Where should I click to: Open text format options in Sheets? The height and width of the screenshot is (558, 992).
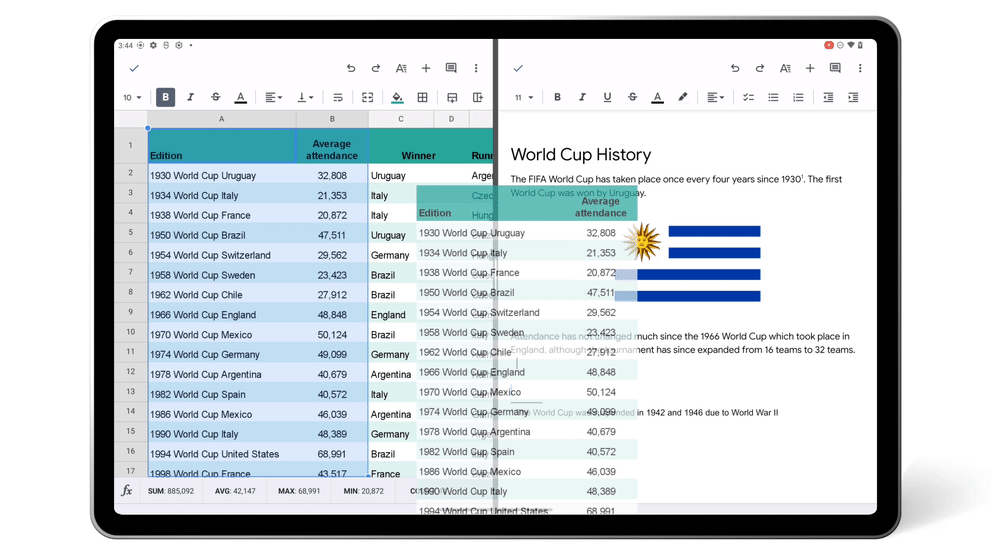click(401, 68)
